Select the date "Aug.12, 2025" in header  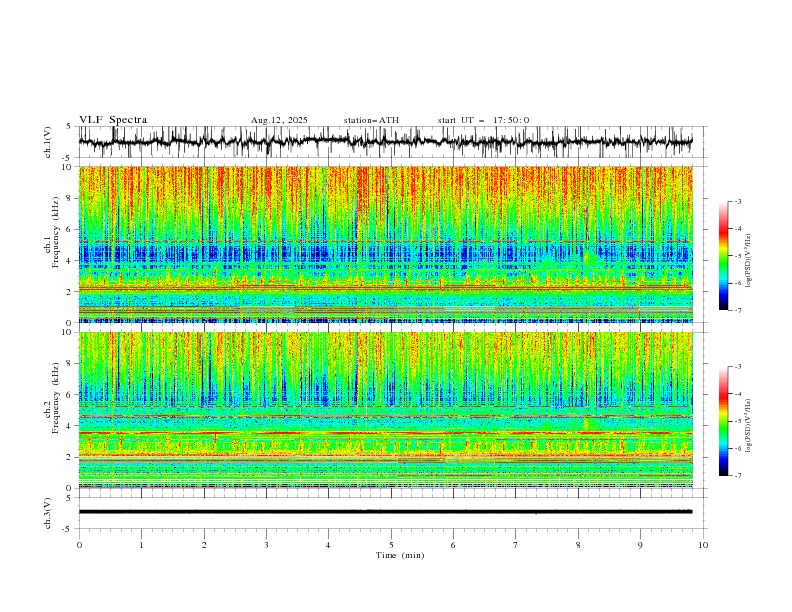tap(279, 120)
